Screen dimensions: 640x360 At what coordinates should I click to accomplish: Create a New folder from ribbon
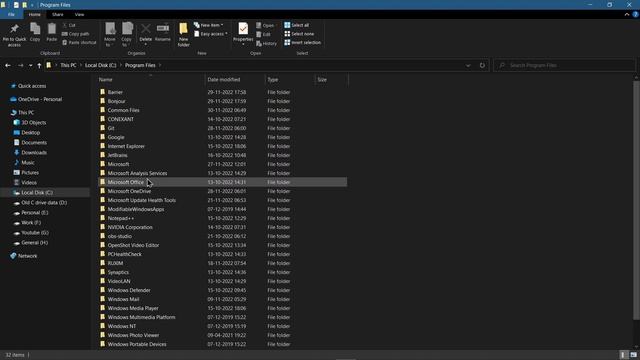[x=183, y=34]
